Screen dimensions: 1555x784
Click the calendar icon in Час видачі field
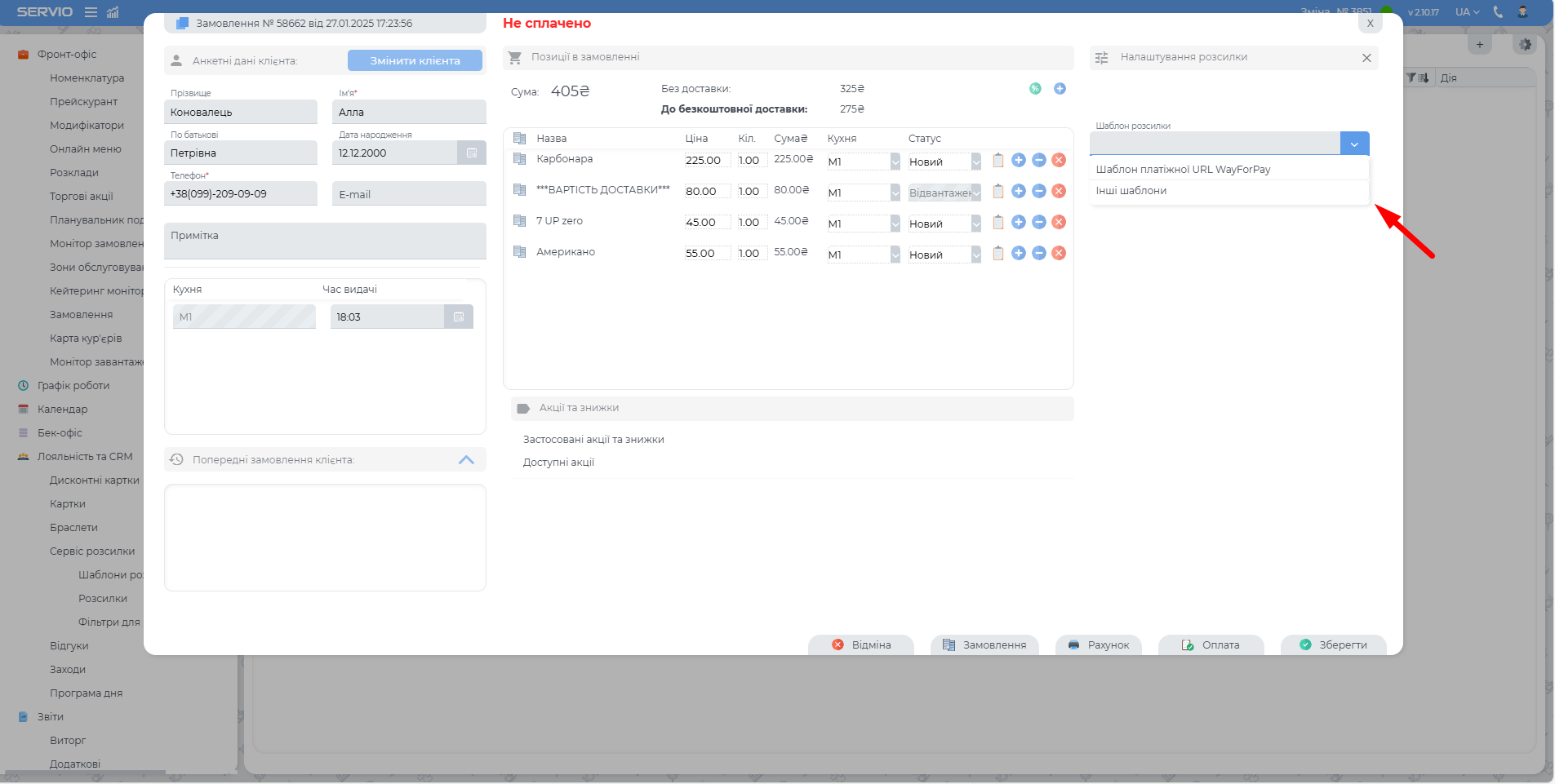(x=458, y=317)
